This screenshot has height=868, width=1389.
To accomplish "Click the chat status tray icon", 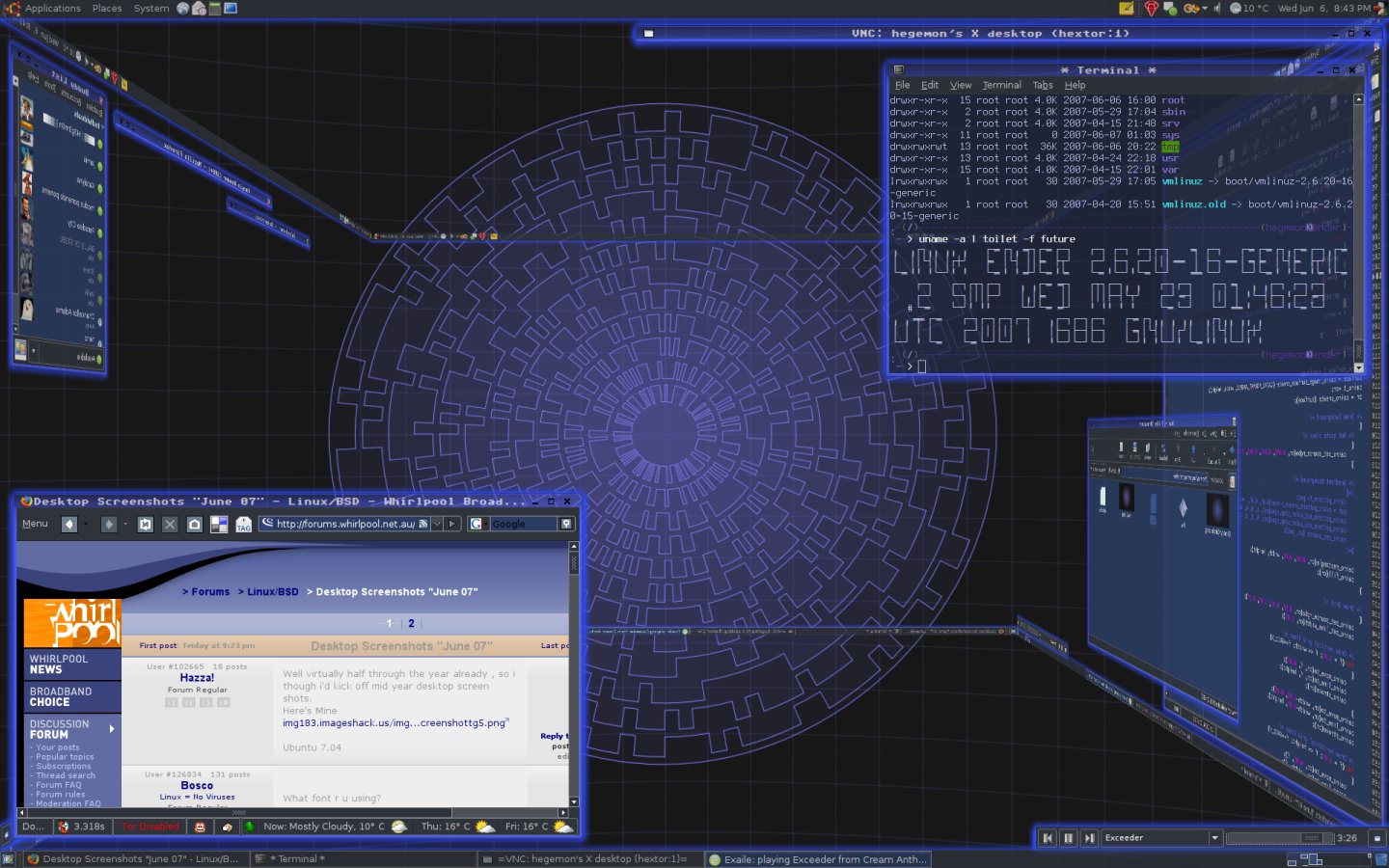I will tap(1170, 8).
